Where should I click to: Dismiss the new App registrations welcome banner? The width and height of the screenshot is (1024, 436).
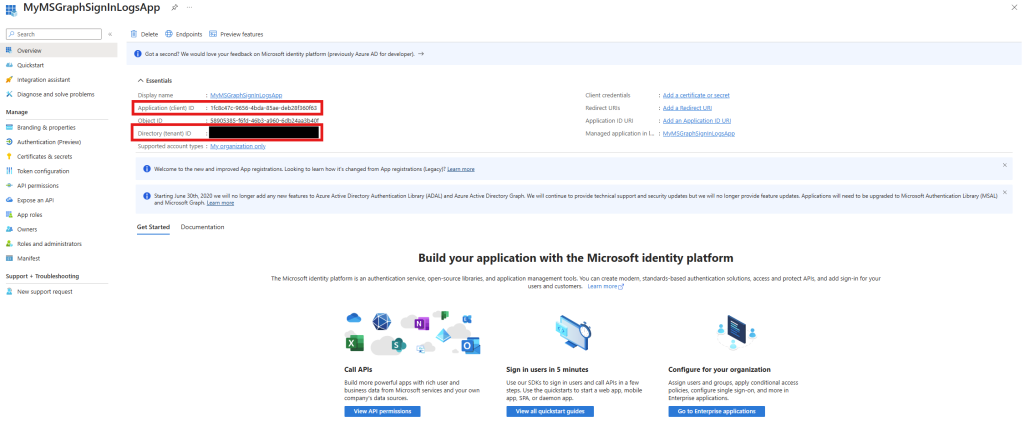pos(1004,165)
